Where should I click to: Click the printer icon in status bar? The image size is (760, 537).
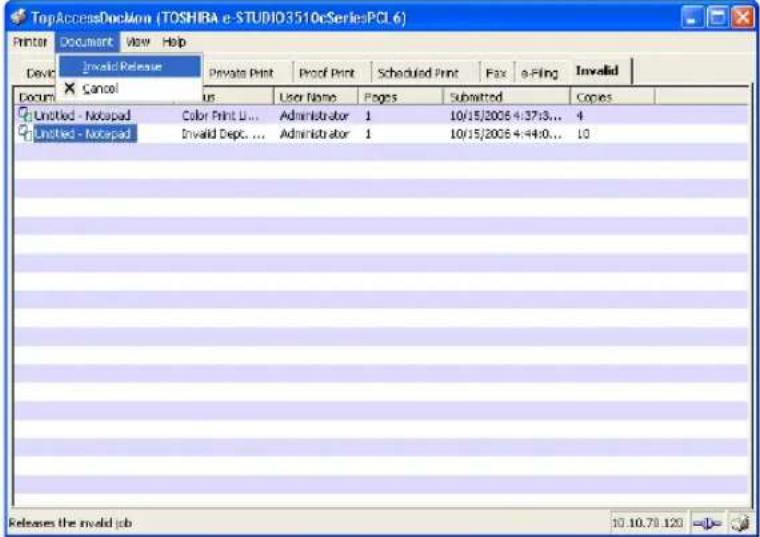pyautogui.click(x=740, y=523)
